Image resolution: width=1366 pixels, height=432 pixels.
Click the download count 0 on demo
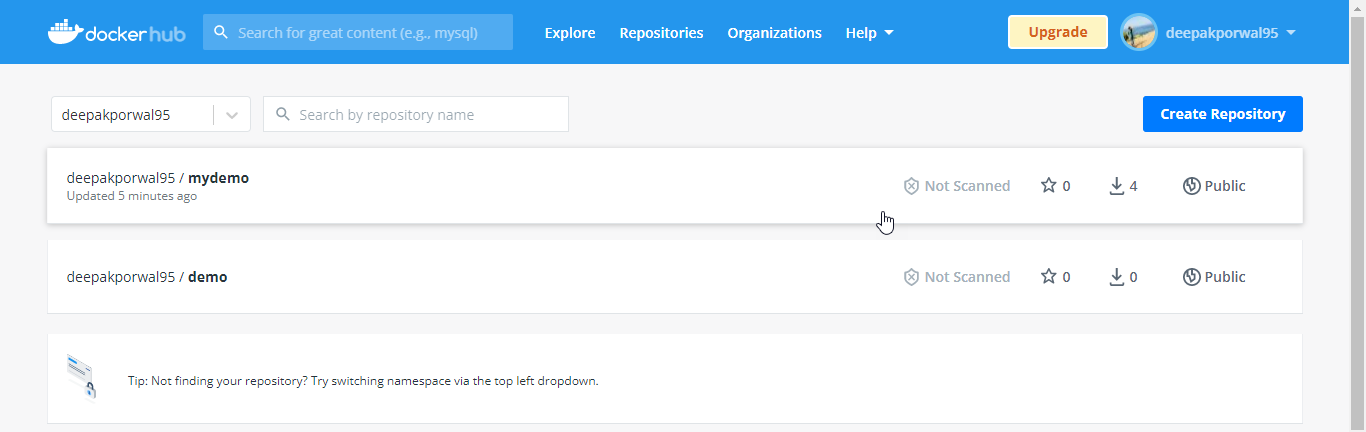[1133, 277]
